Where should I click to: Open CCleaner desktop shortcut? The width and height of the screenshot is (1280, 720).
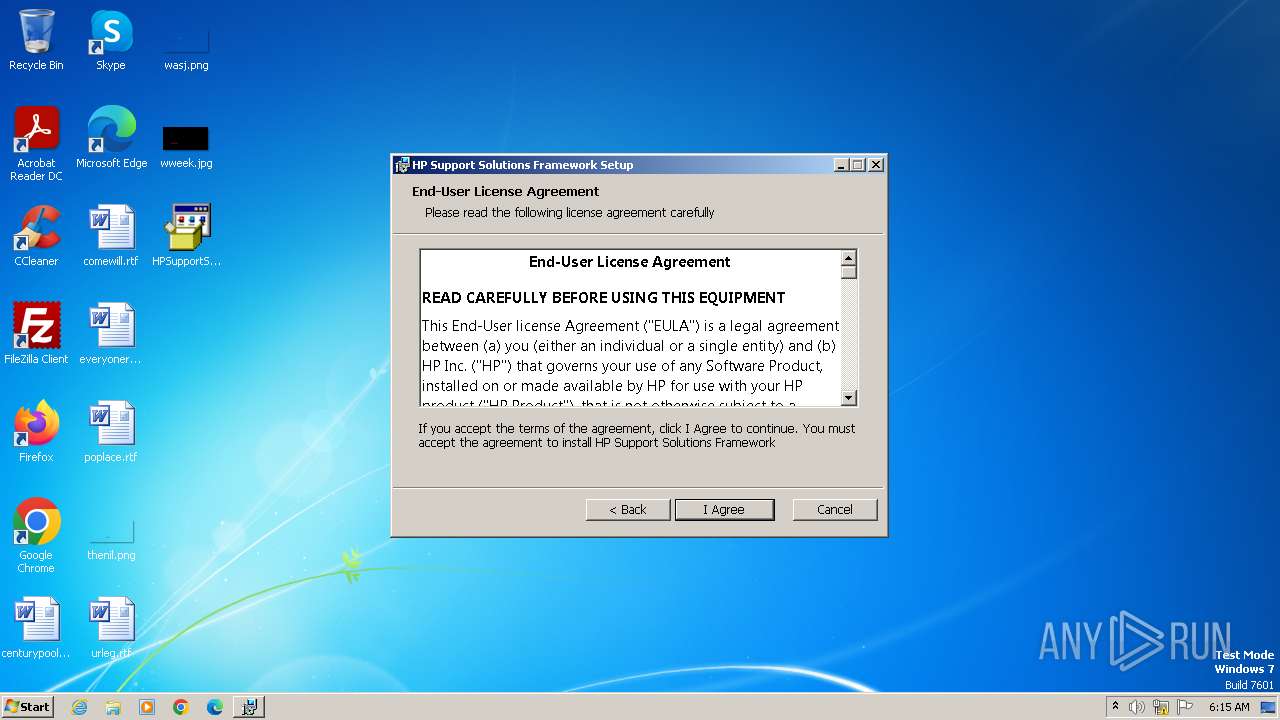(36, 235)
